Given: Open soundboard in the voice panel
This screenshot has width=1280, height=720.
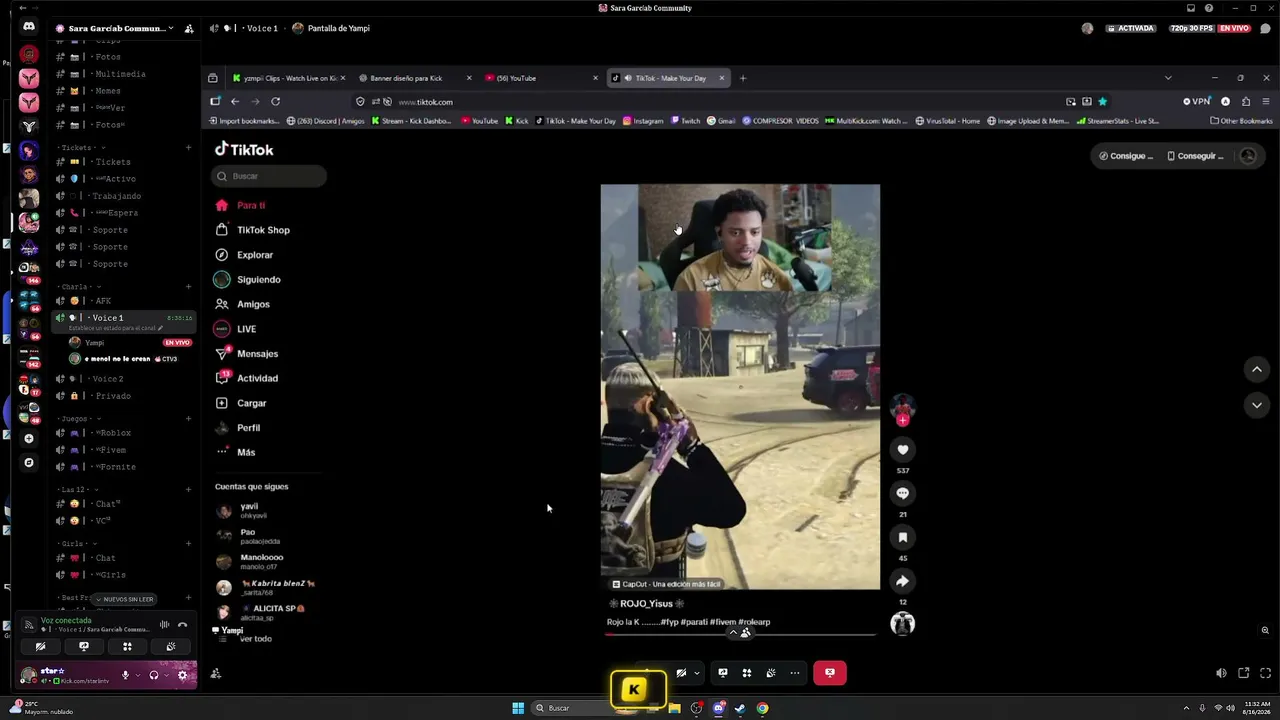Looking at the screenshot, I should 171,647.
